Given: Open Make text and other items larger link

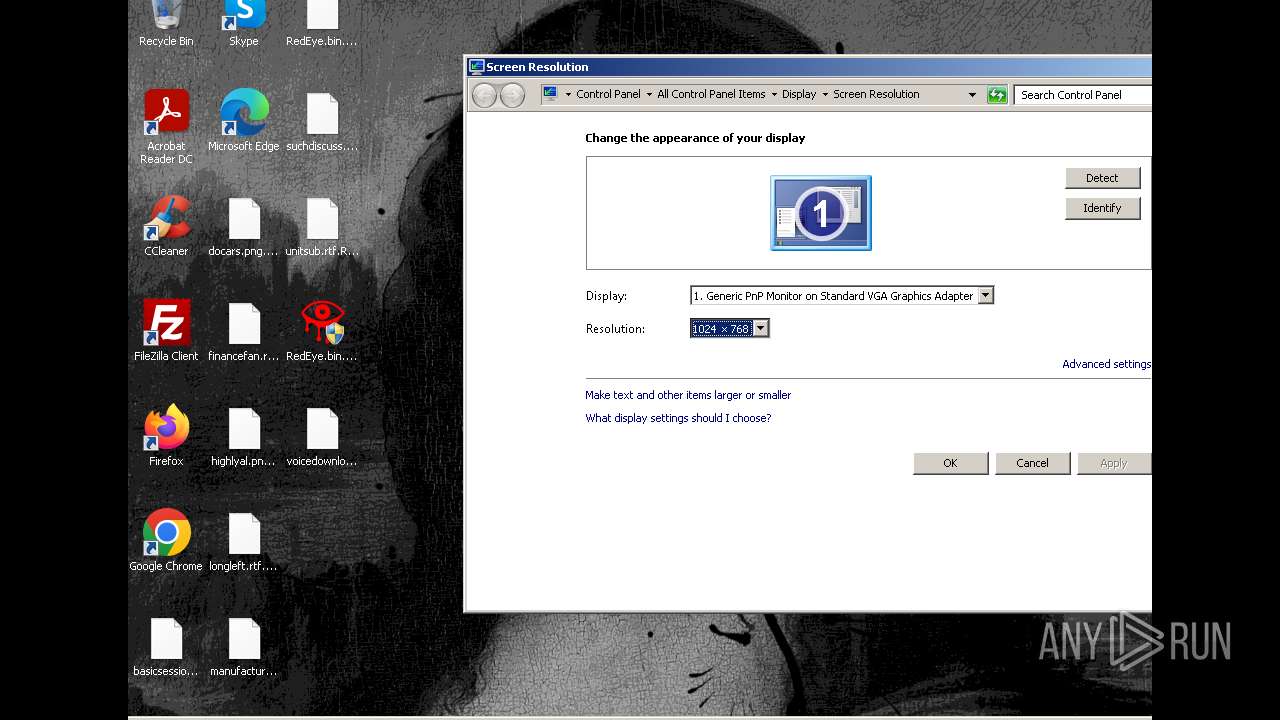Looking at the screenshot, I should point(688,395).
